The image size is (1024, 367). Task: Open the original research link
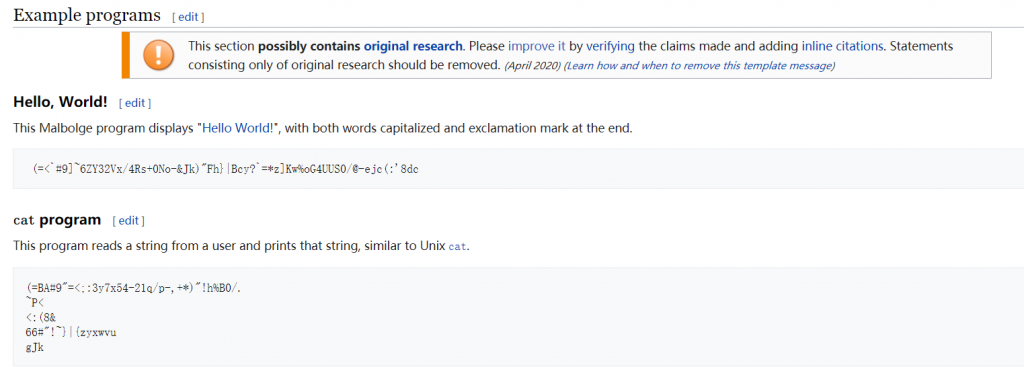click(x=413, y=46)
